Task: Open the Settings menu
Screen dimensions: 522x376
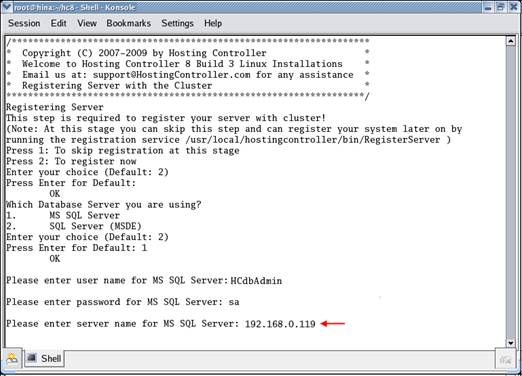Action: tap(177, 23)
